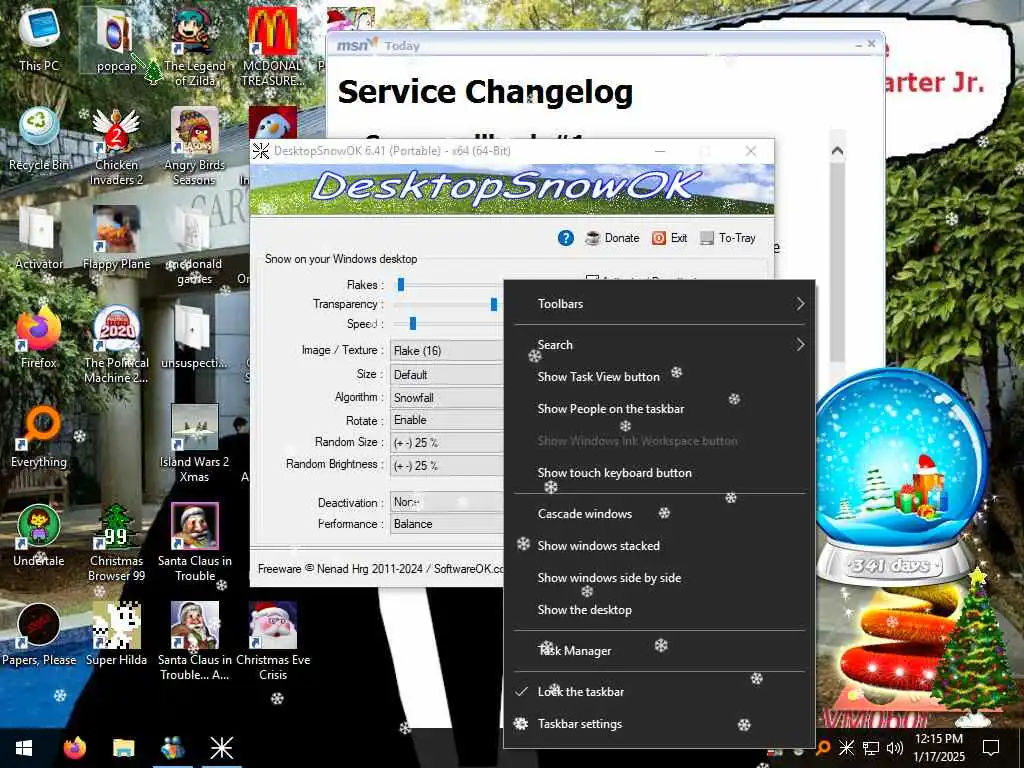Open Firefox from the taskbar
Image resolution: width=1024 pixels, height=768 pixels.
click(74, 748)
